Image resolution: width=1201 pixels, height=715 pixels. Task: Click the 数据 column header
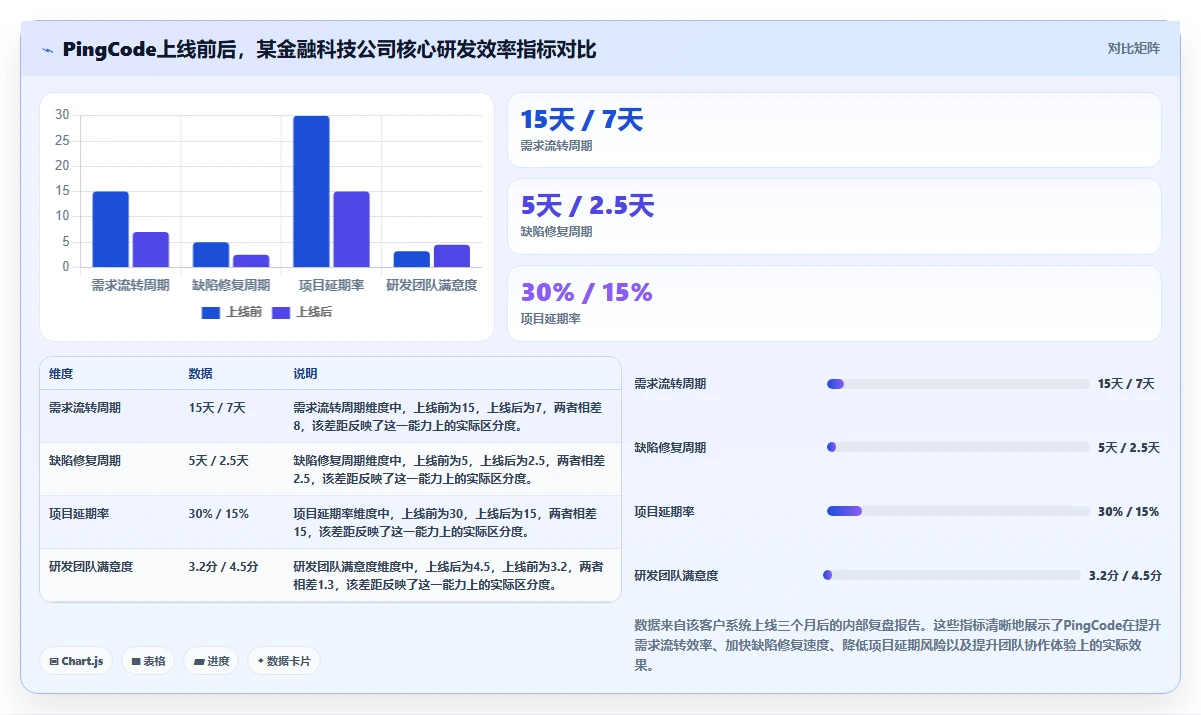200,374
